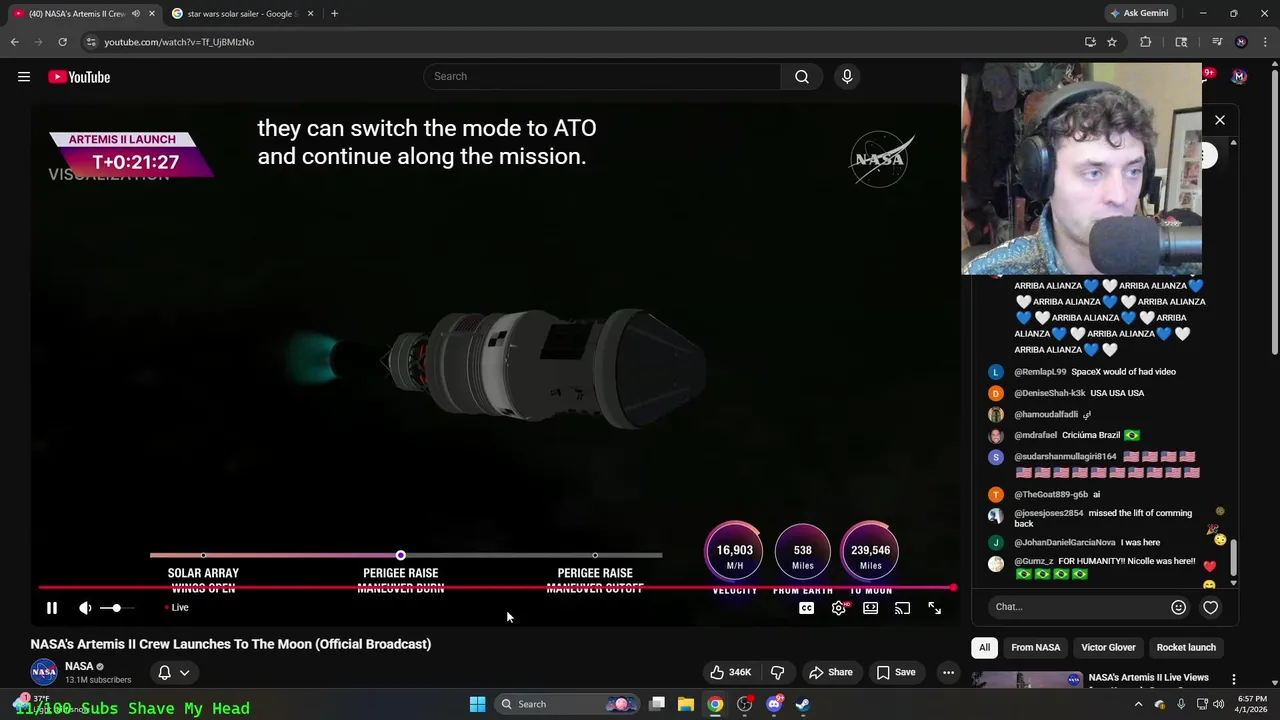This screenshot has height=720, width=1280.
Task: Open the Windows Start menu
Action: [478, 704]
